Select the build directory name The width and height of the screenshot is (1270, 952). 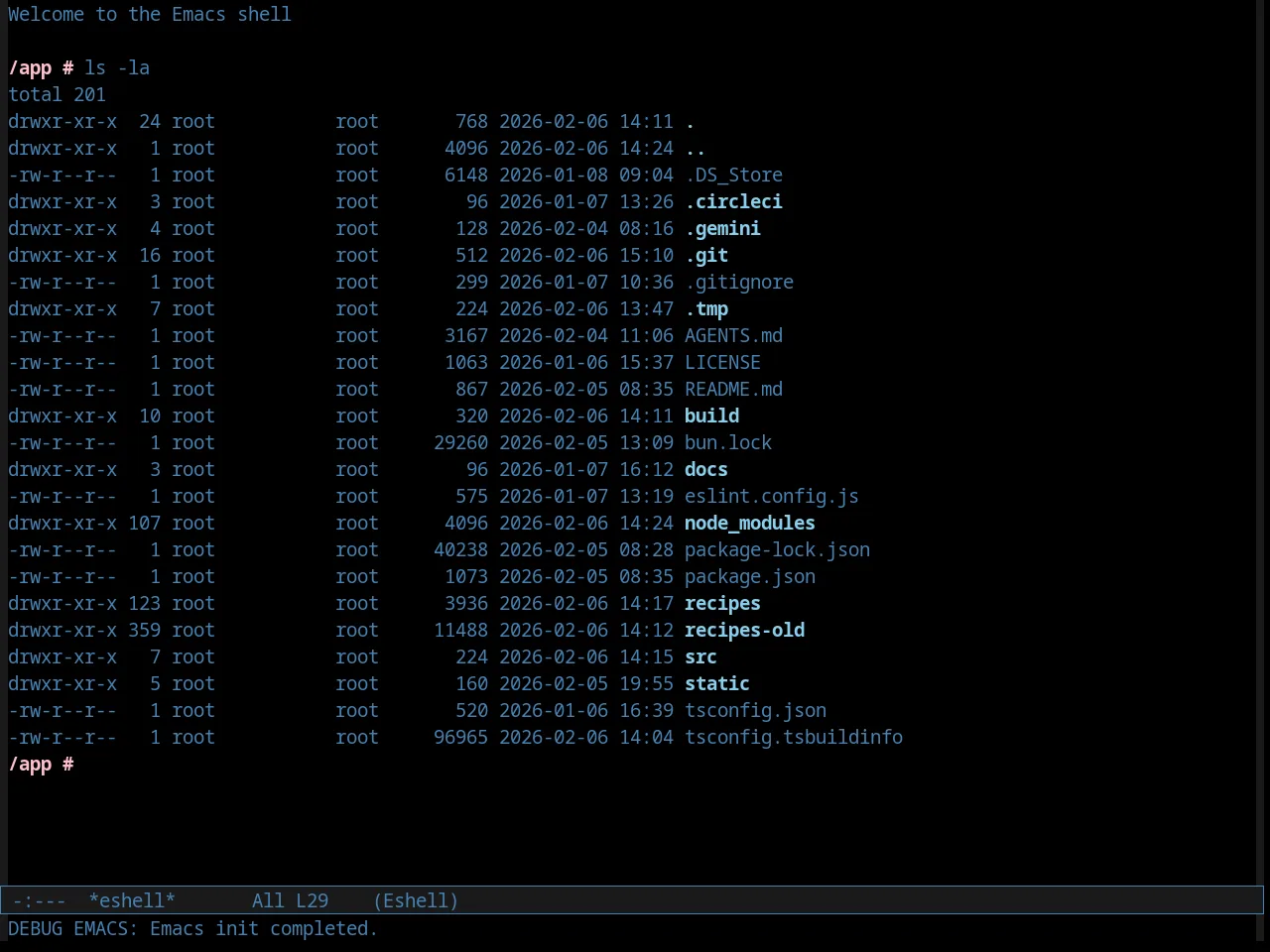point(711,416)
